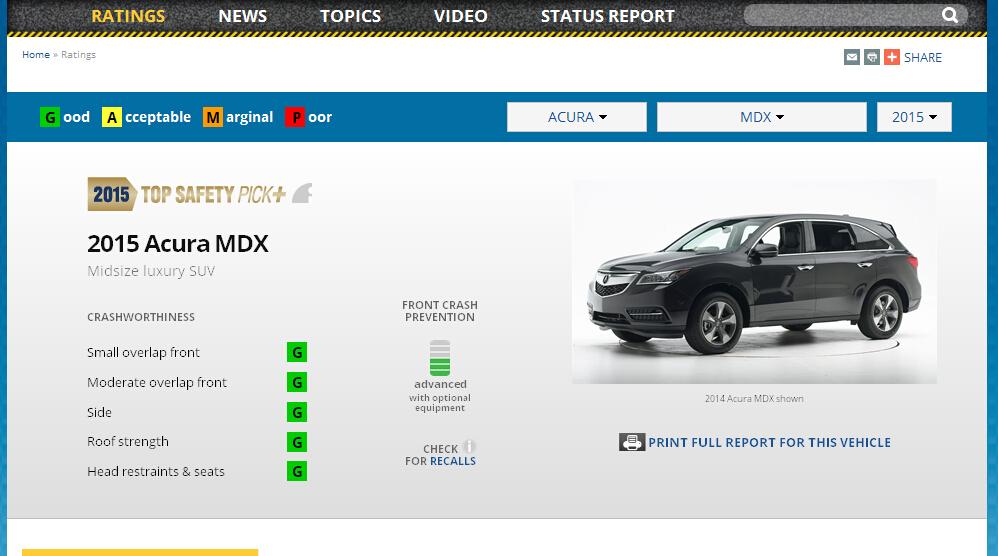Click the G rating for Moderate overlap front
The image size is (998, 556).
point(297,382)
